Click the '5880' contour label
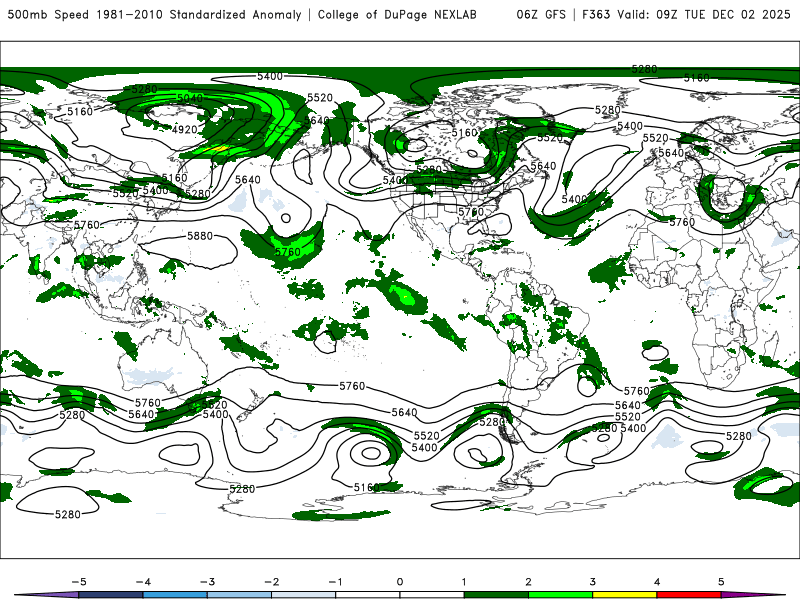Screen dimensions: 800x600 coord(200,236)
